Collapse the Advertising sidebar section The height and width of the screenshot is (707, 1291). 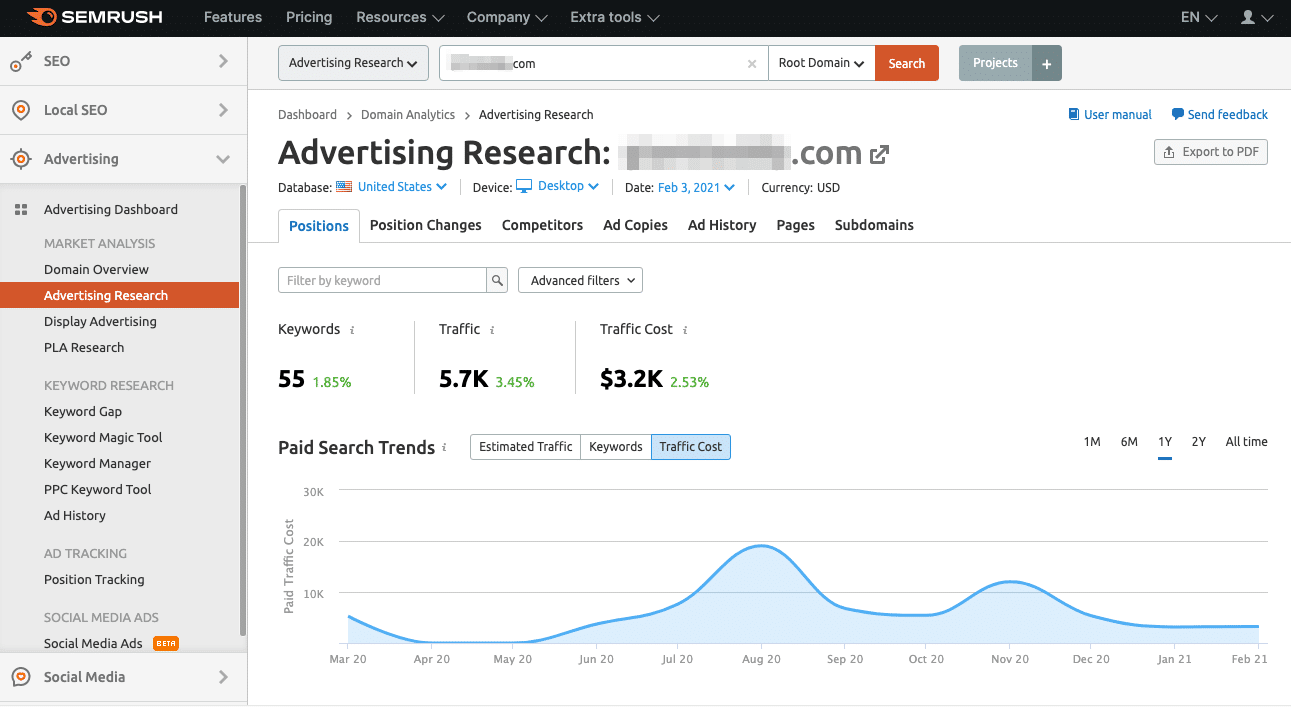(223, 160)
